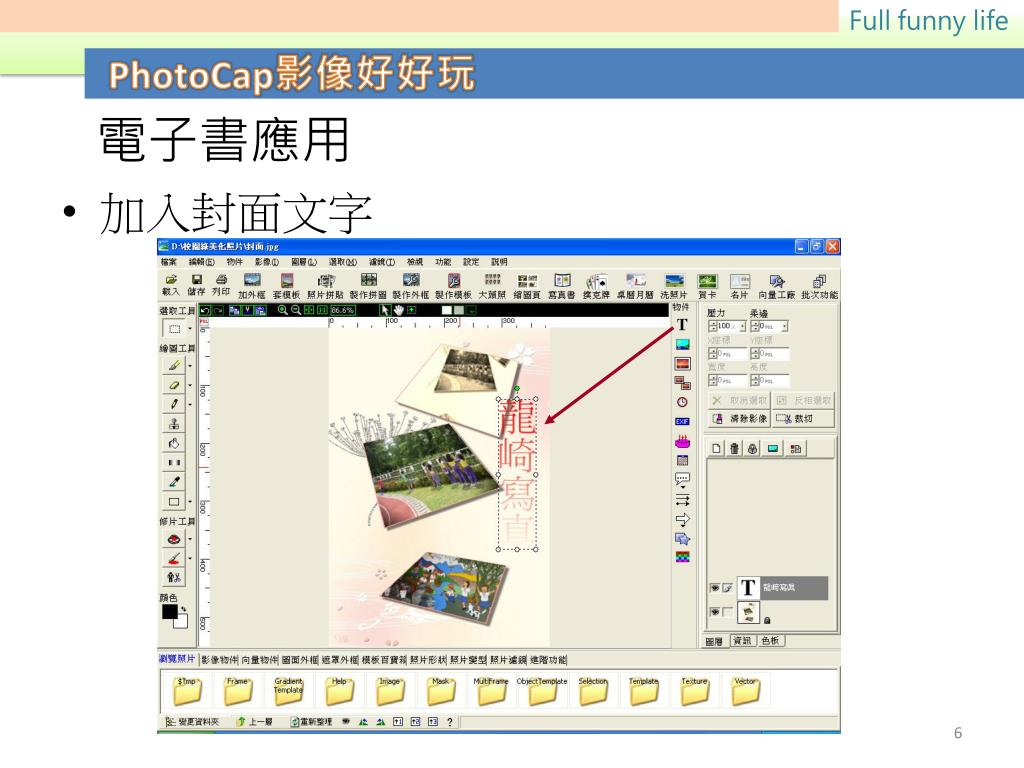1024x768 pixels.
Task: Click the 變更資料夾 button
Action: tap(192, 722)
